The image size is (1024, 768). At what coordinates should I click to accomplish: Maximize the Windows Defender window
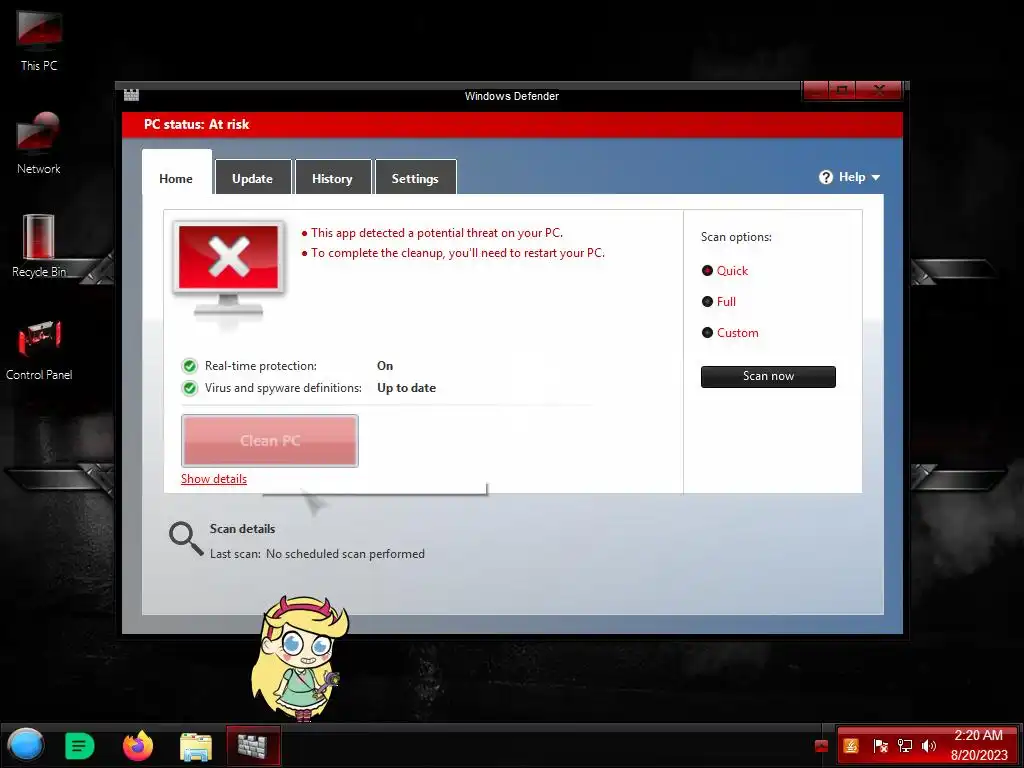tap(842, 90)
